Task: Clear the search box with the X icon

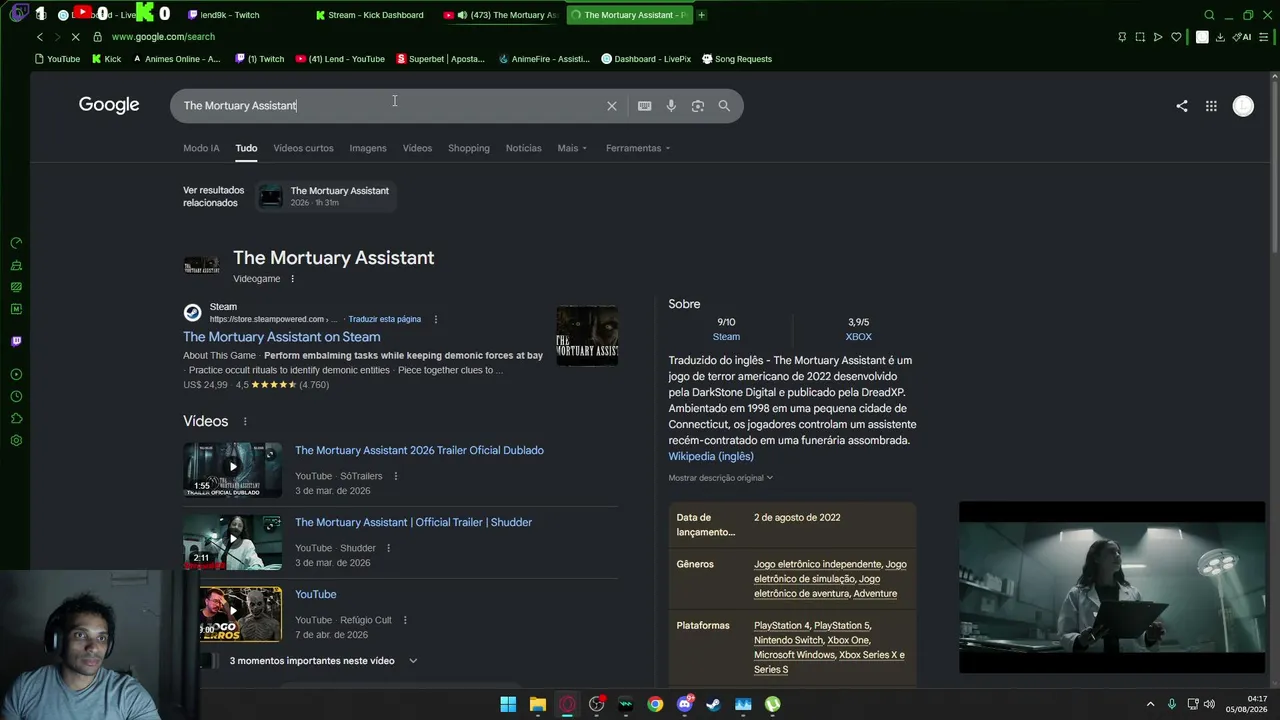Action: (612, 106)
